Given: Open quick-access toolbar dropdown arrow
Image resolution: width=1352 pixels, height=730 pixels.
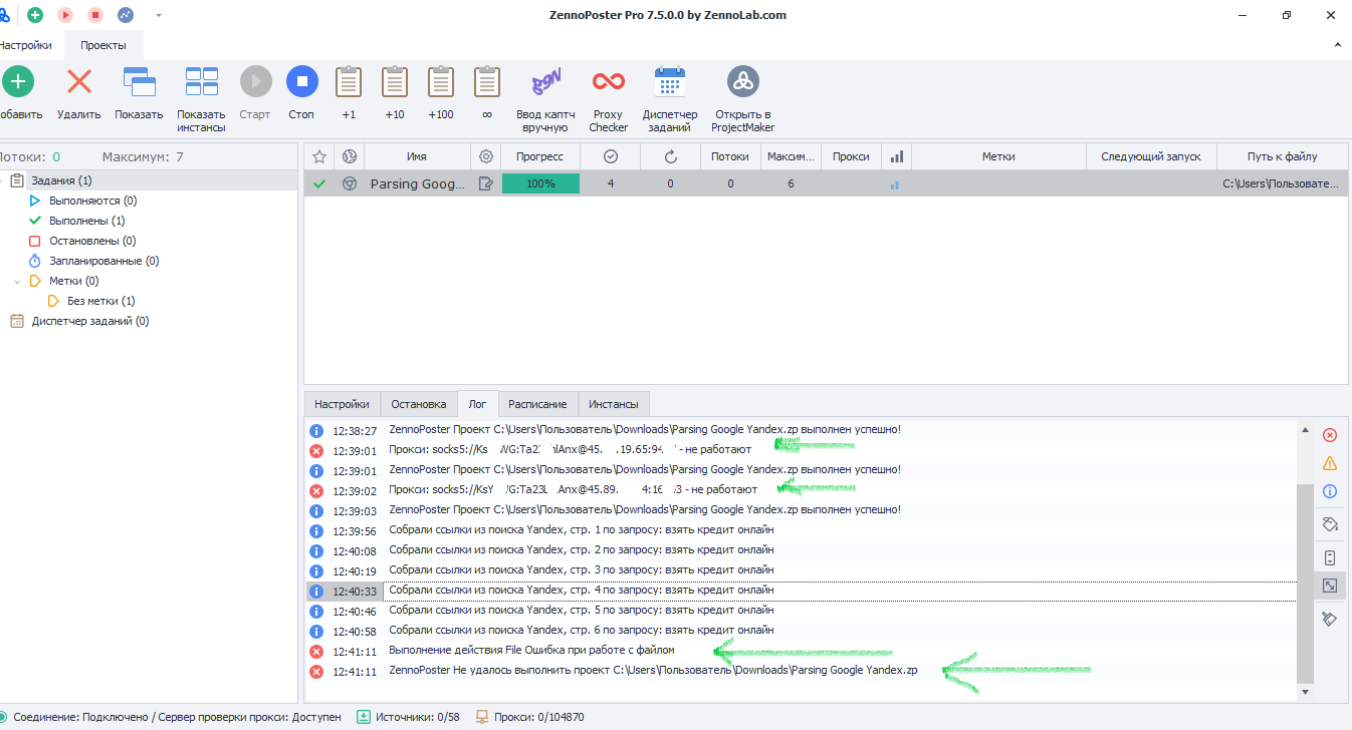Looking at the screenshot, I should tap(158, 15).
